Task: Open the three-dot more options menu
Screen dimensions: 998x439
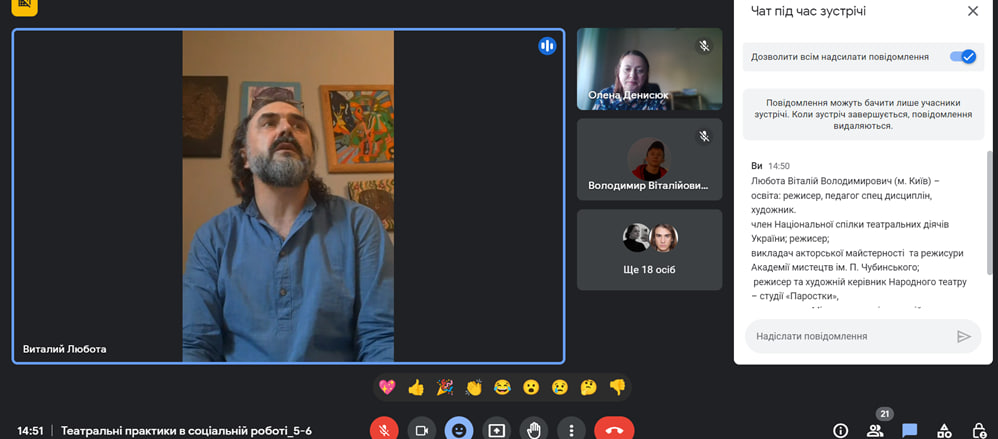Action: (x=571, y=430)
